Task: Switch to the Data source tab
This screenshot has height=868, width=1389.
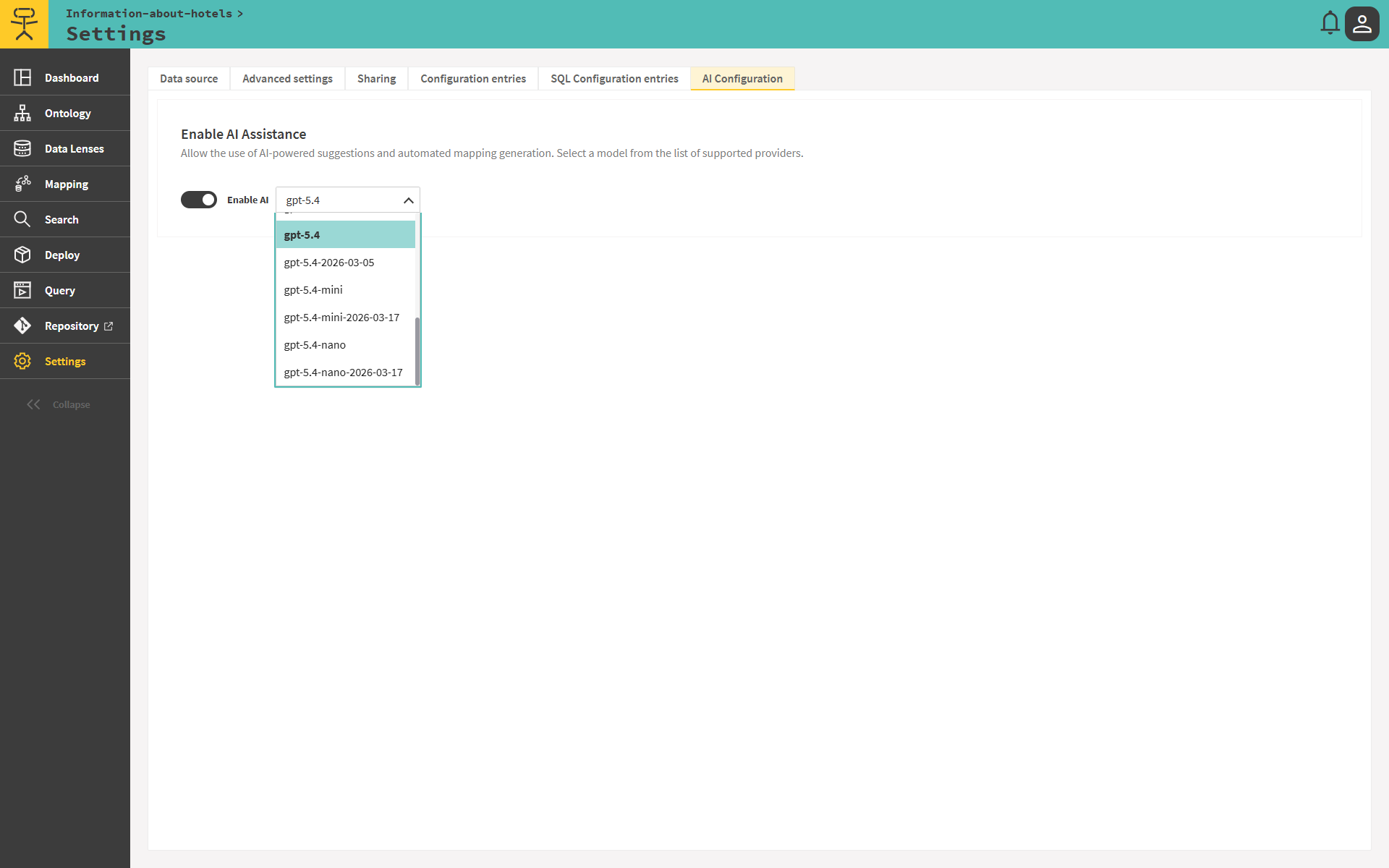Action: point(189,78)
